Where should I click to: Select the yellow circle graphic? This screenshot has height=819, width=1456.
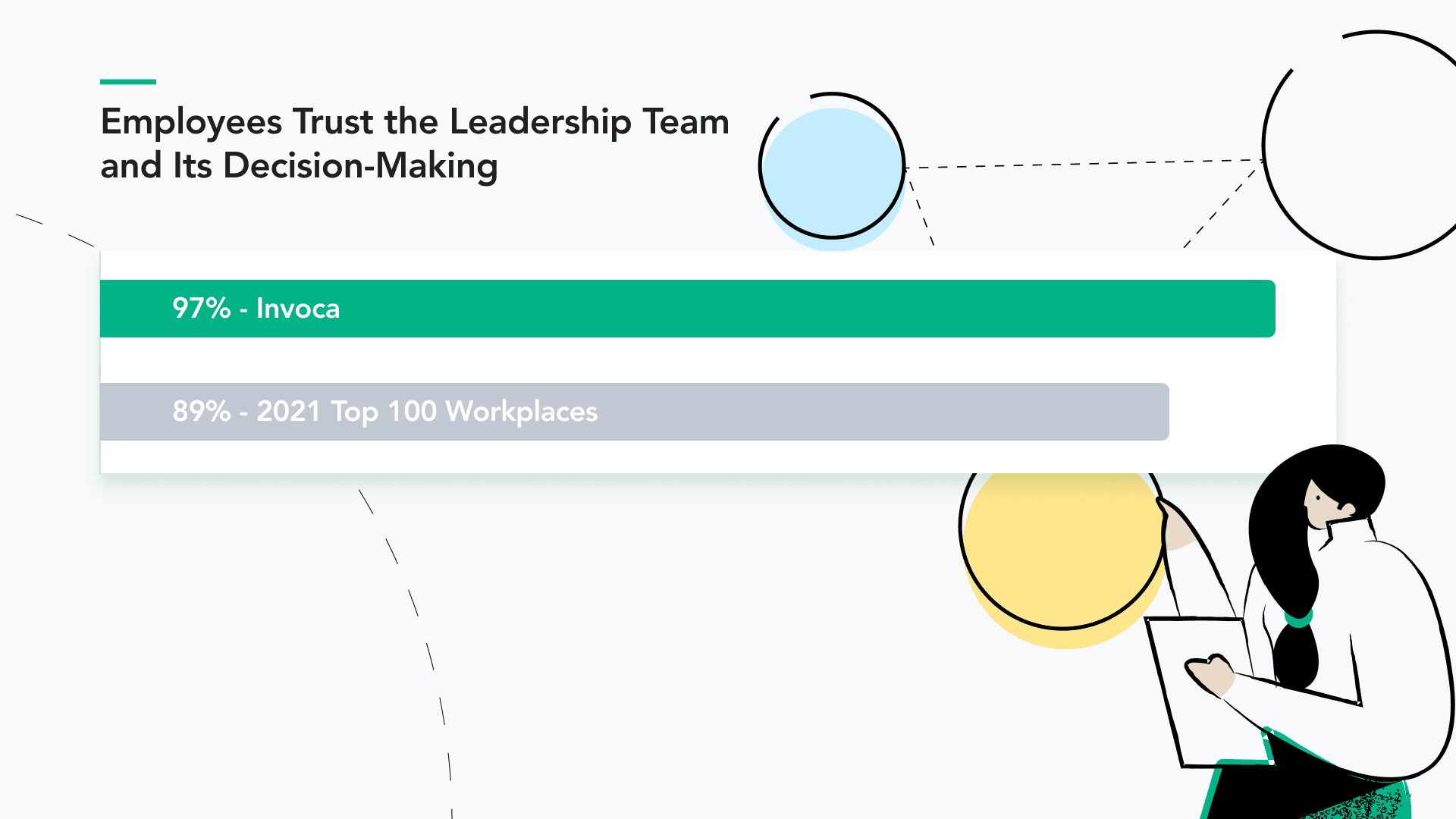point(1064,559)
